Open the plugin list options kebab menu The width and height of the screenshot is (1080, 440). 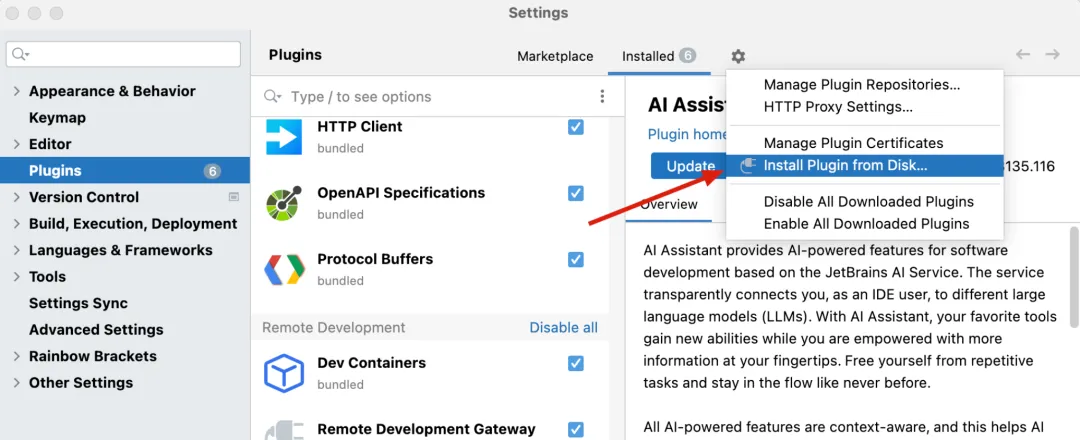602,97
